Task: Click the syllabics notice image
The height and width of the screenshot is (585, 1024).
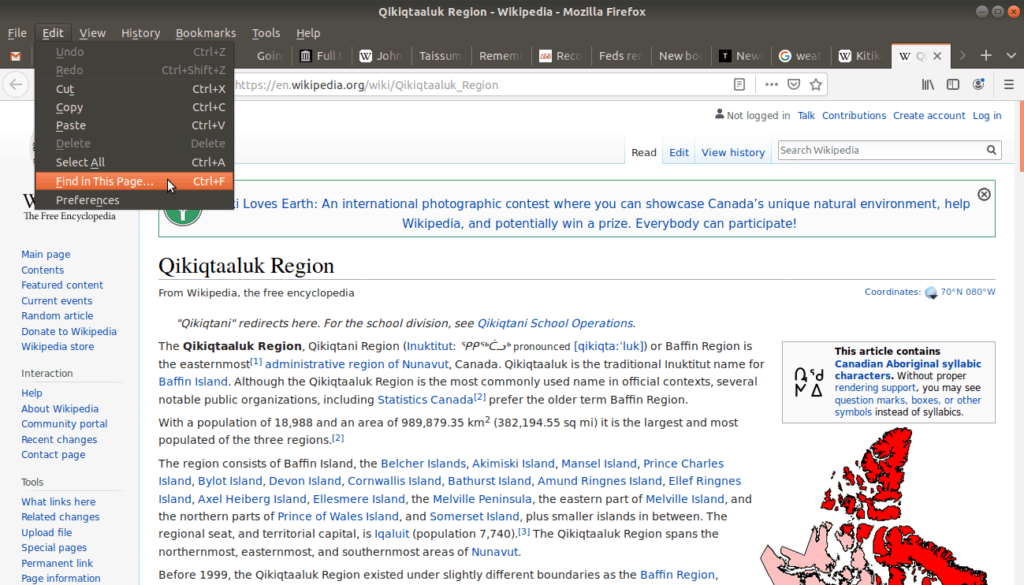Action: coord(808,383)
